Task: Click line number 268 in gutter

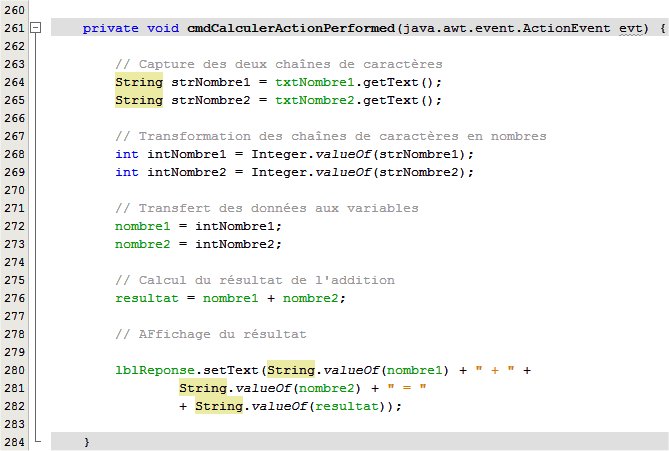Action: coord(15,154)
